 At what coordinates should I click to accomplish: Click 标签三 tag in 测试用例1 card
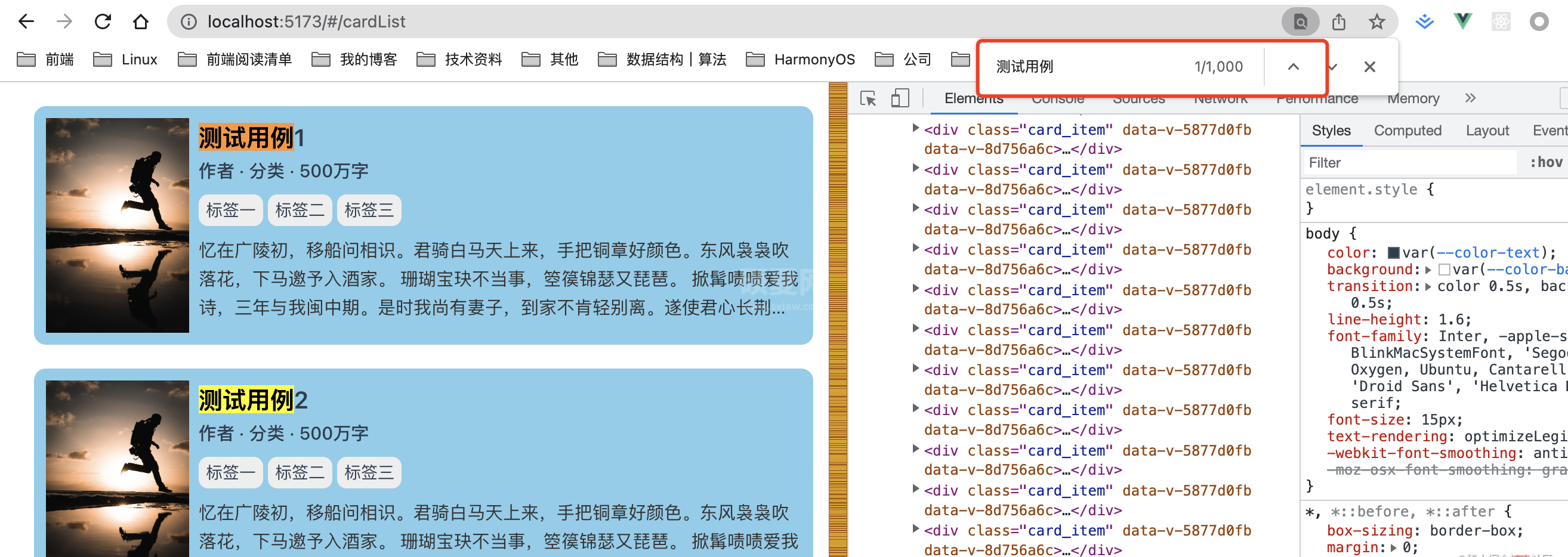click(369, 211)
